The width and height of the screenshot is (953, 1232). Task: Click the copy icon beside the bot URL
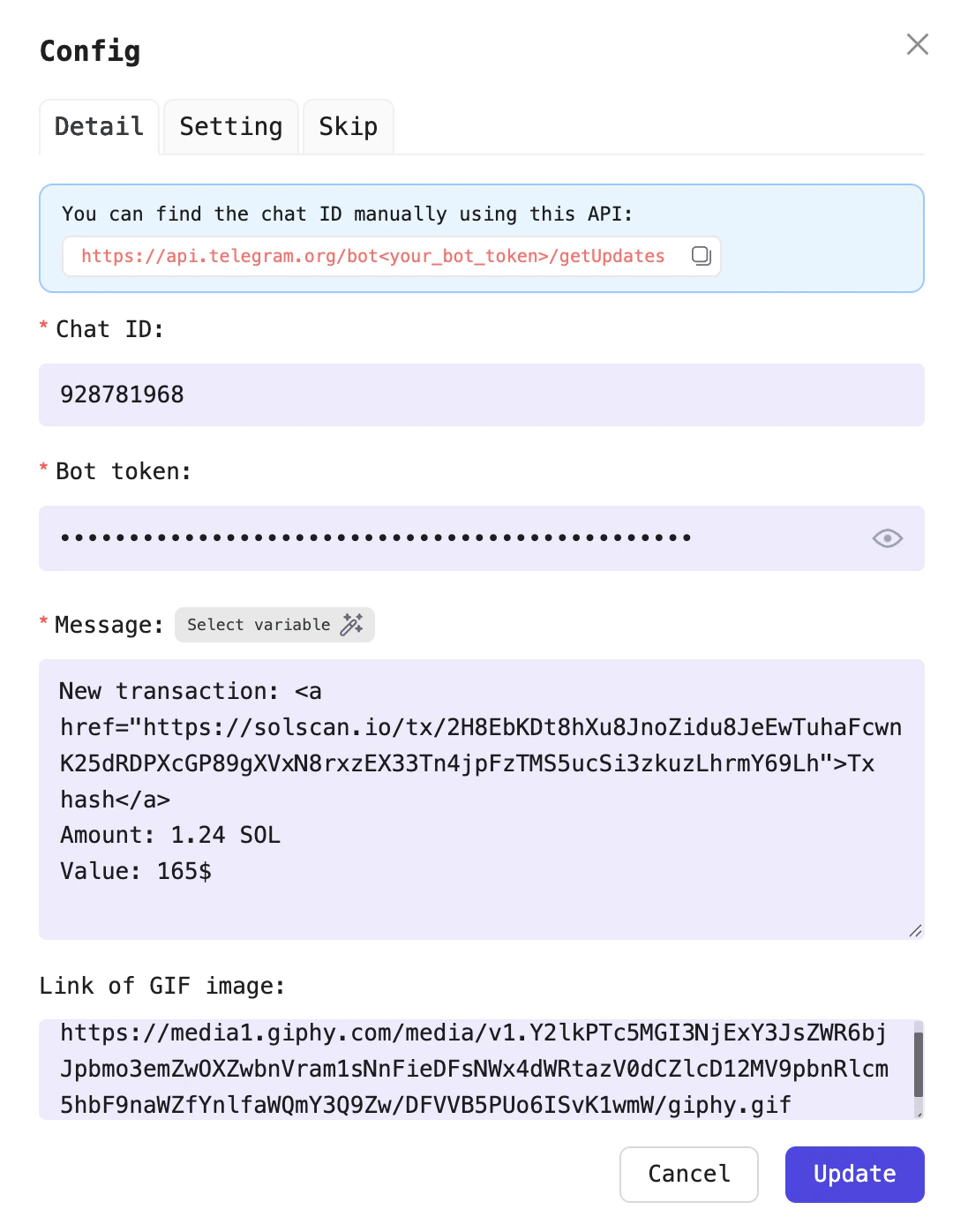click(701, 256)
